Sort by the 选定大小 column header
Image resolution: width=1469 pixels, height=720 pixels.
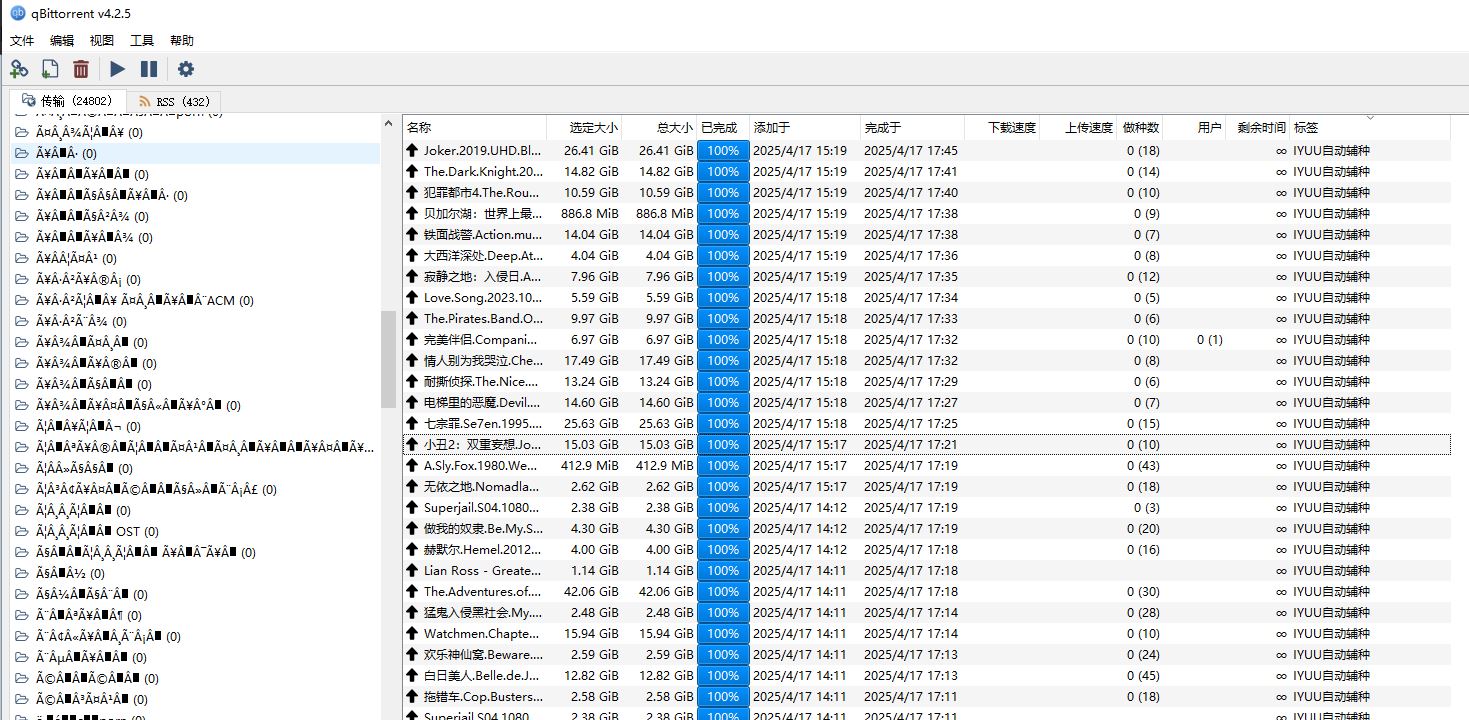[584, 127]
